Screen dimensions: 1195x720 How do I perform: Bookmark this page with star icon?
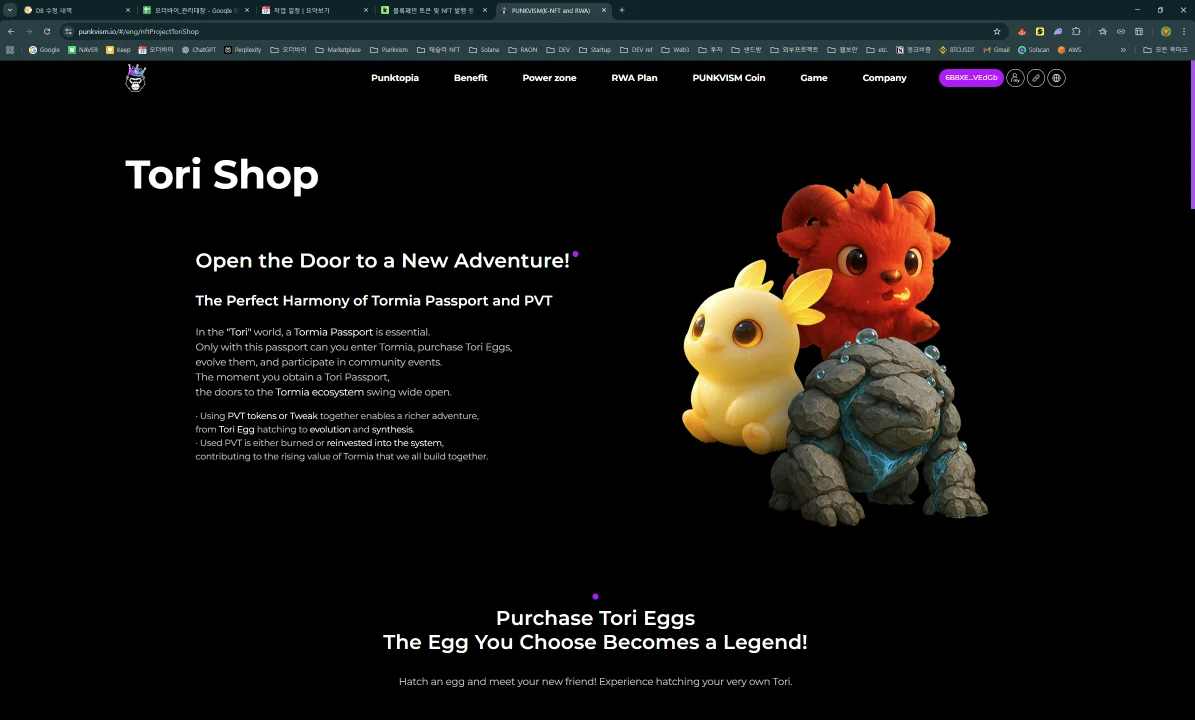996,32
